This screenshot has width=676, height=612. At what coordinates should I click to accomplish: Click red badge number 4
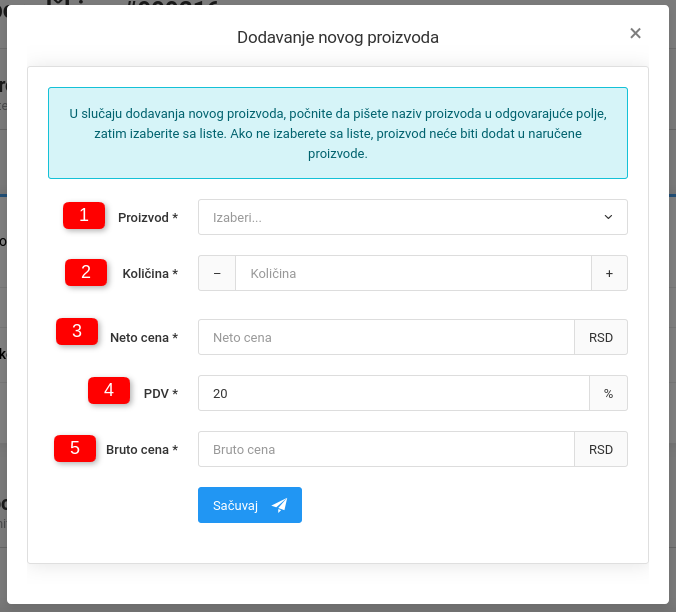(x=109, y=390)
